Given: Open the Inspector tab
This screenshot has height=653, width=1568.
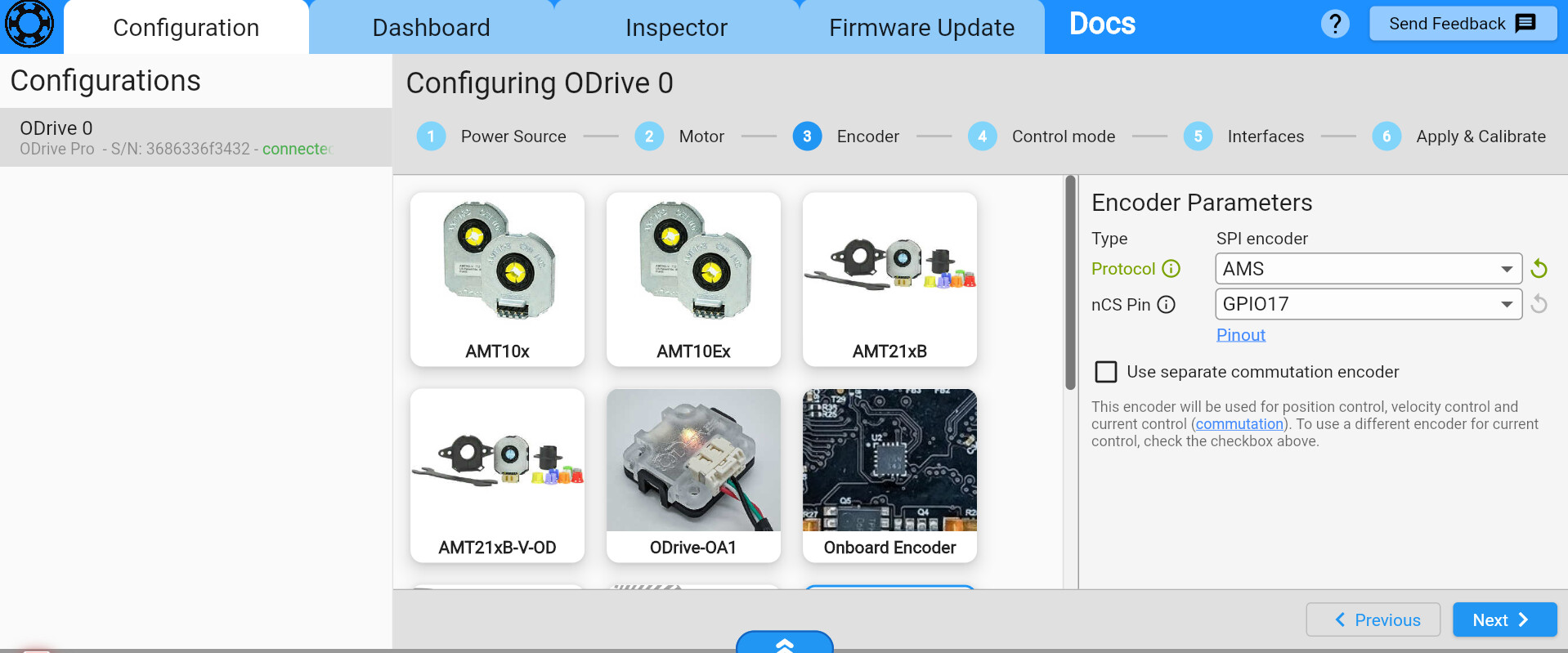Looking at the screenshot, I should click(677, 28).
